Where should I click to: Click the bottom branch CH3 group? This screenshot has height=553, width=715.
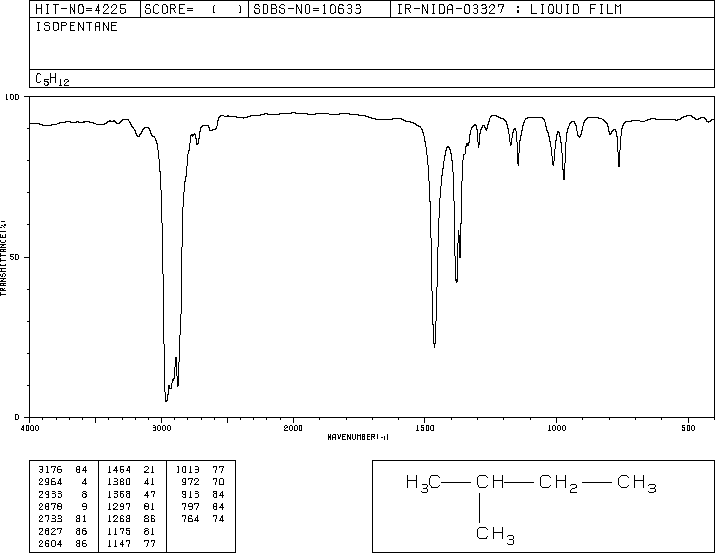click(x=495, y=535)
